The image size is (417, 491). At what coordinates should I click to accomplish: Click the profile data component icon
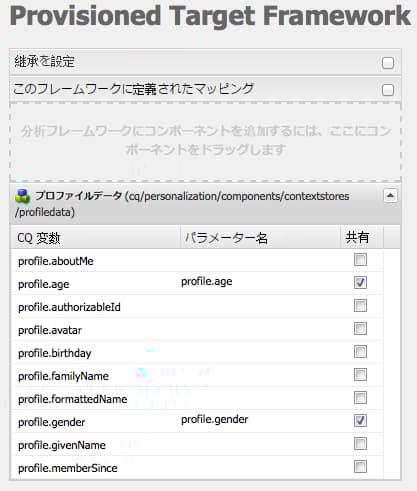click(x=22, y=196)
